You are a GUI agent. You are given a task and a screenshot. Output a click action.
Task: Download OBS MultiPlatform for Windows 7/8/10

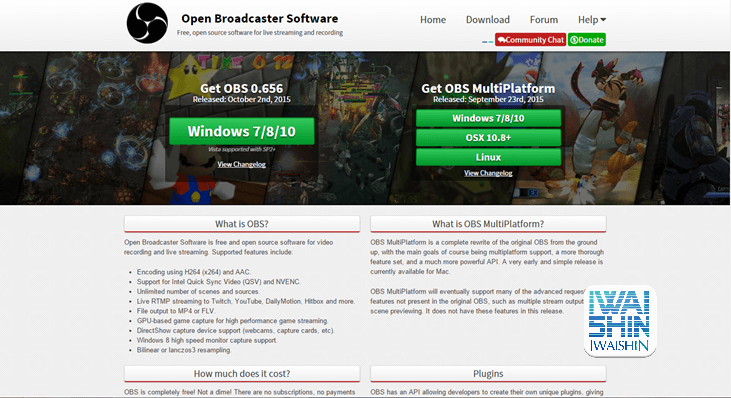point(488,118)
